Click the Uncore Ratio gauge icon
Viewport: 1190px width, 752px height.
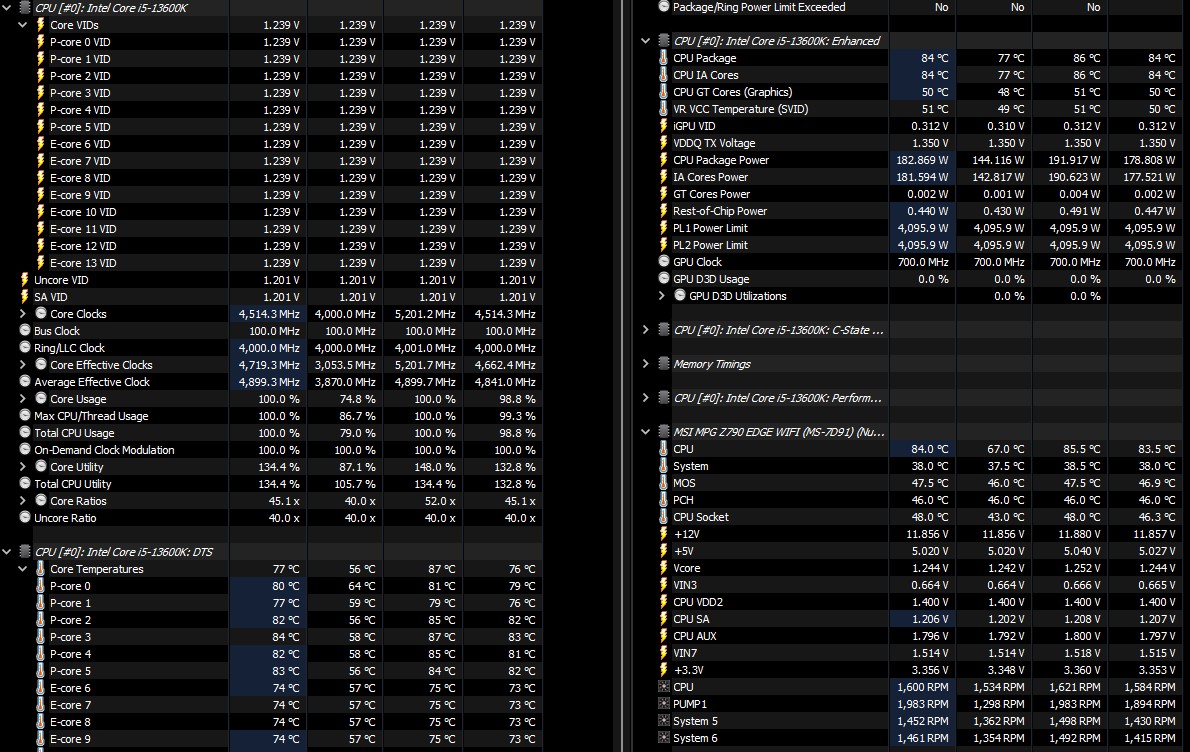(25, 518)
